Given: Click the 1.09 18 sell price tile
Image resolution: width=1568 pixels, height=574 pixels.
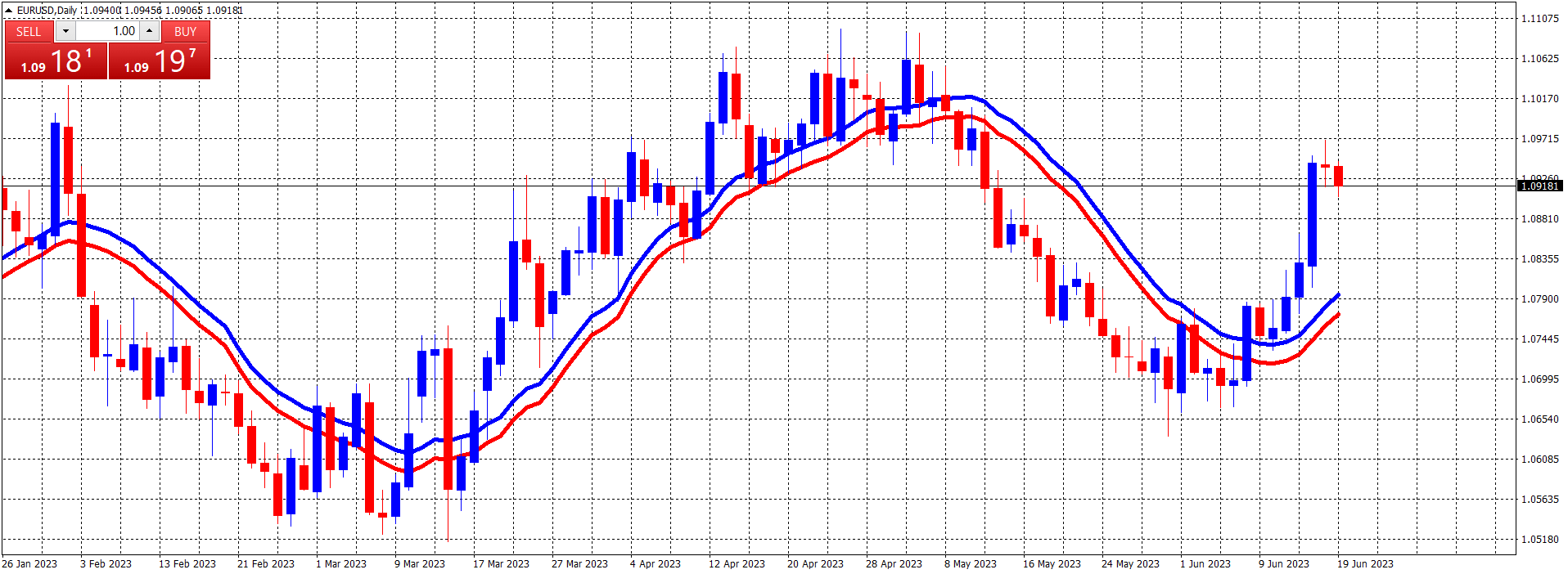Looking at the screenshot, I should coord(56,61).
